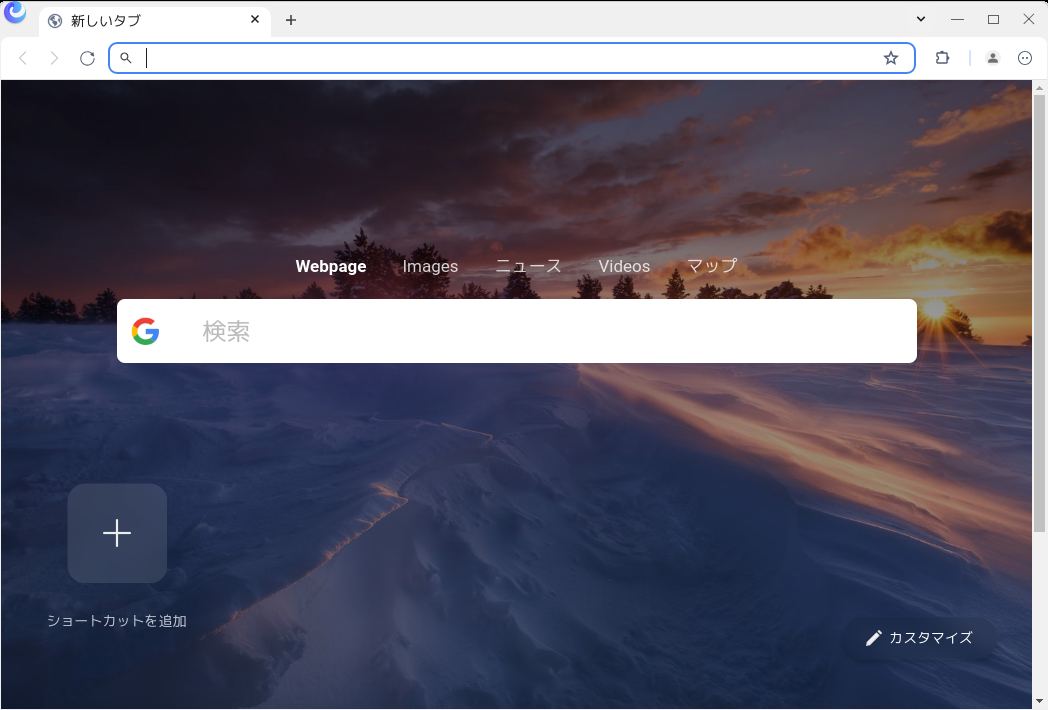This screenshot has height=710, width=1048.
Task: Open the extensions puzzle icon
Action: click(x=942, y=58)
